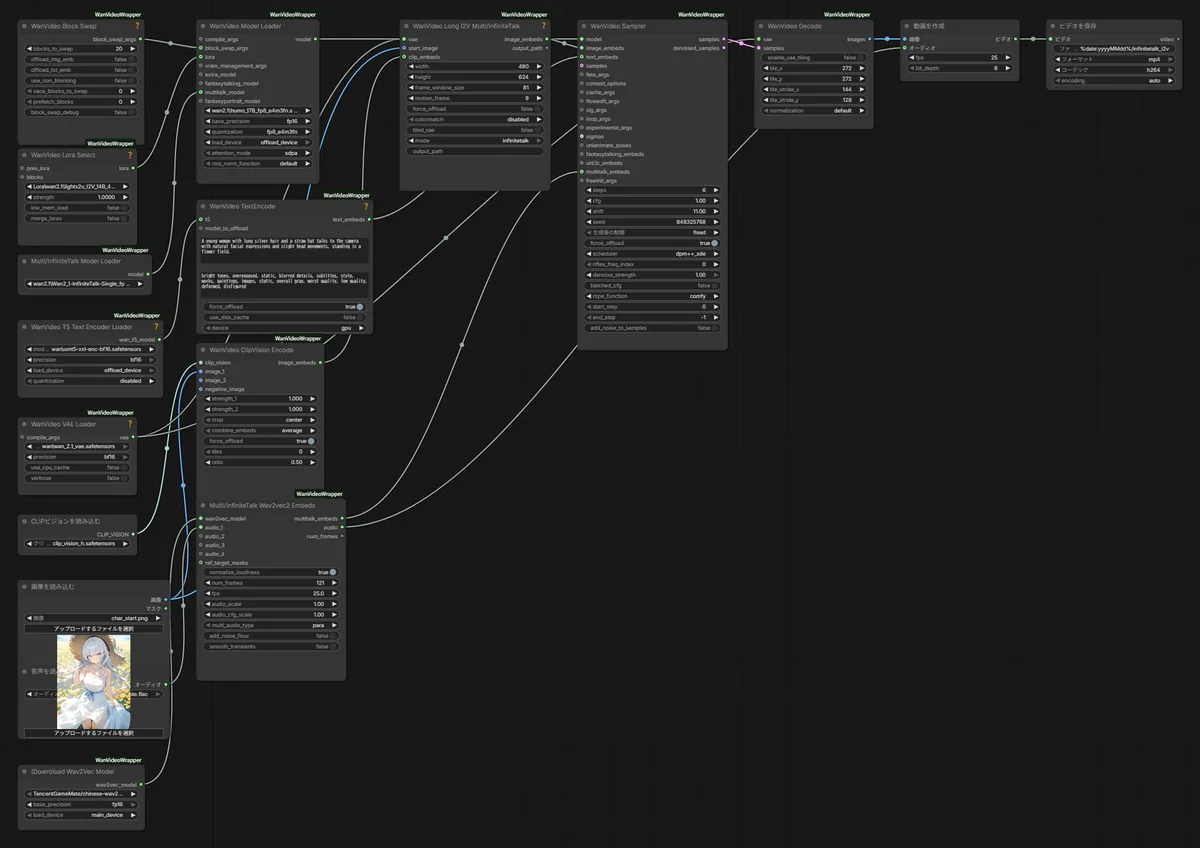Toggle batched_cfg in WanVideo Sampler
1200x848 pixels.
coord(651,285)
